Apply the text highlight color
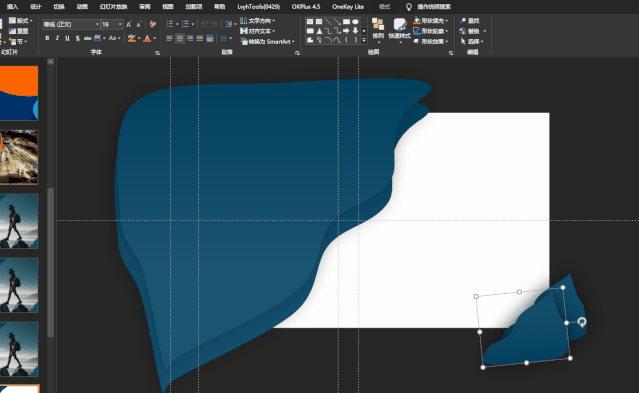The image size is (639, 393). (x=131, y=38)
